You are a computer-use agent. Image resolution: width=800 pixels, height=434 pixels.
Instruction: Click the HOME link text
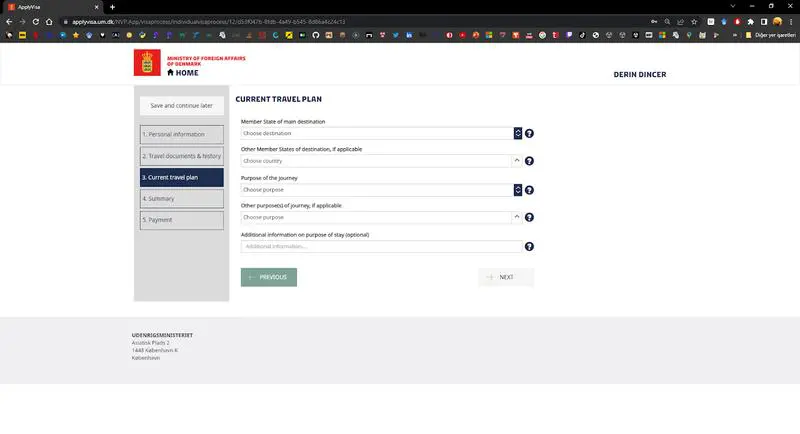click(x=187, y=73)
